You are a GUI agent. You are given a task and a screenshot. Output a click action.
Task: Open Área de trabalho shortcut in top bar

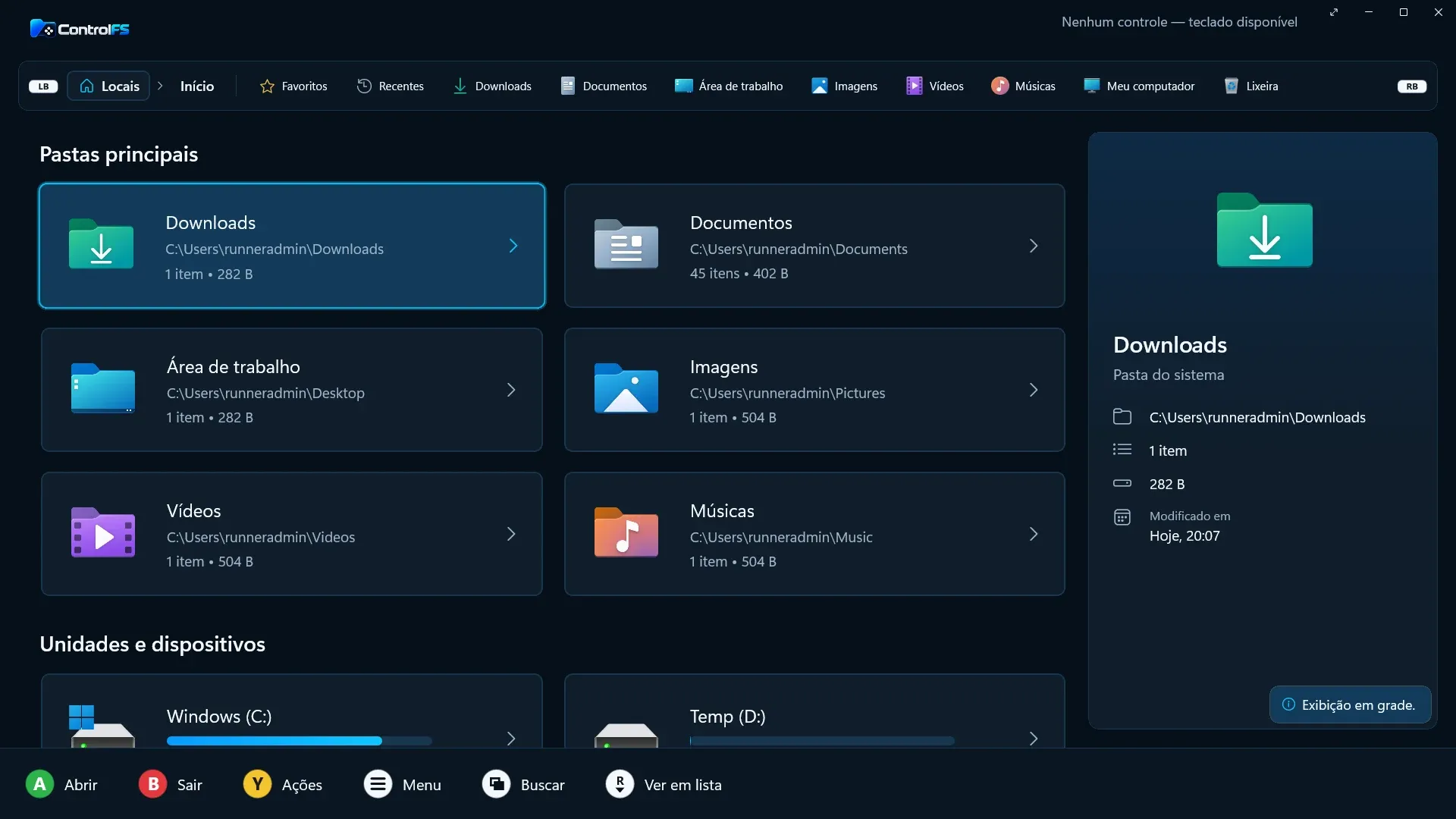coord(729,86)
